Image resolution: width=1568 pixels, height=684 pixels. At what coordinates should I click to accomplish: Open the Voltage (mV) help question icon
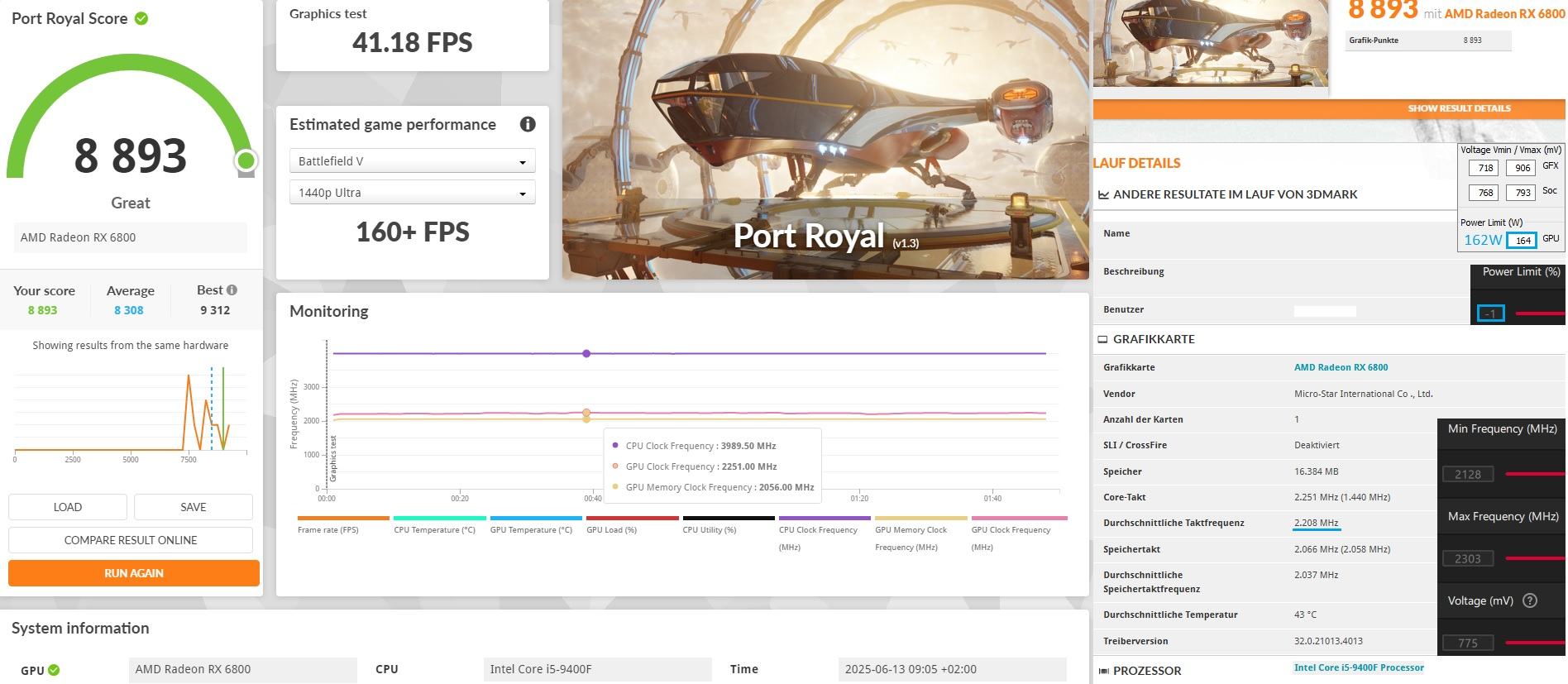coord(1530,600)
